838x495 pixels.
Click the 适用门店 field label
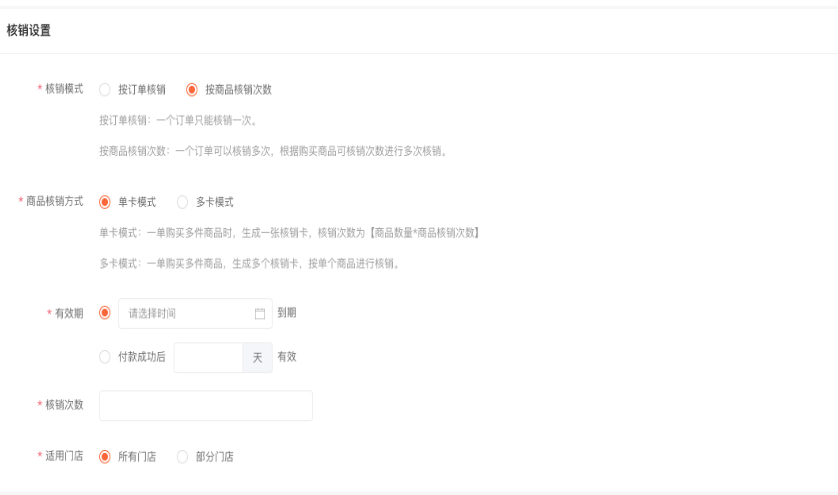(64, 456)
